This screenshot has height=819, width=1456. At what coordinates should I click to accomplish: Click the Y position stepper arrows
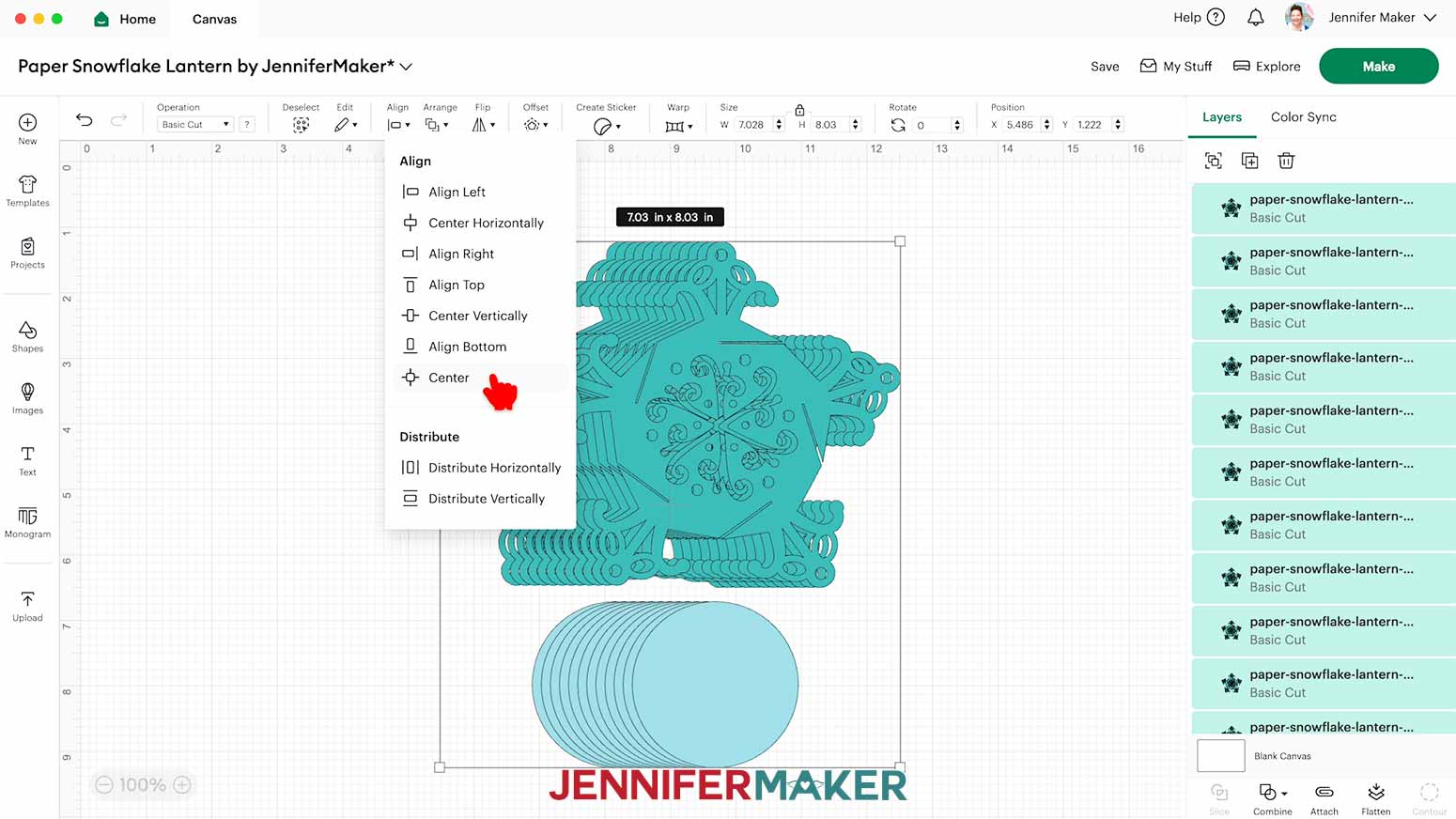(1118, 125)
